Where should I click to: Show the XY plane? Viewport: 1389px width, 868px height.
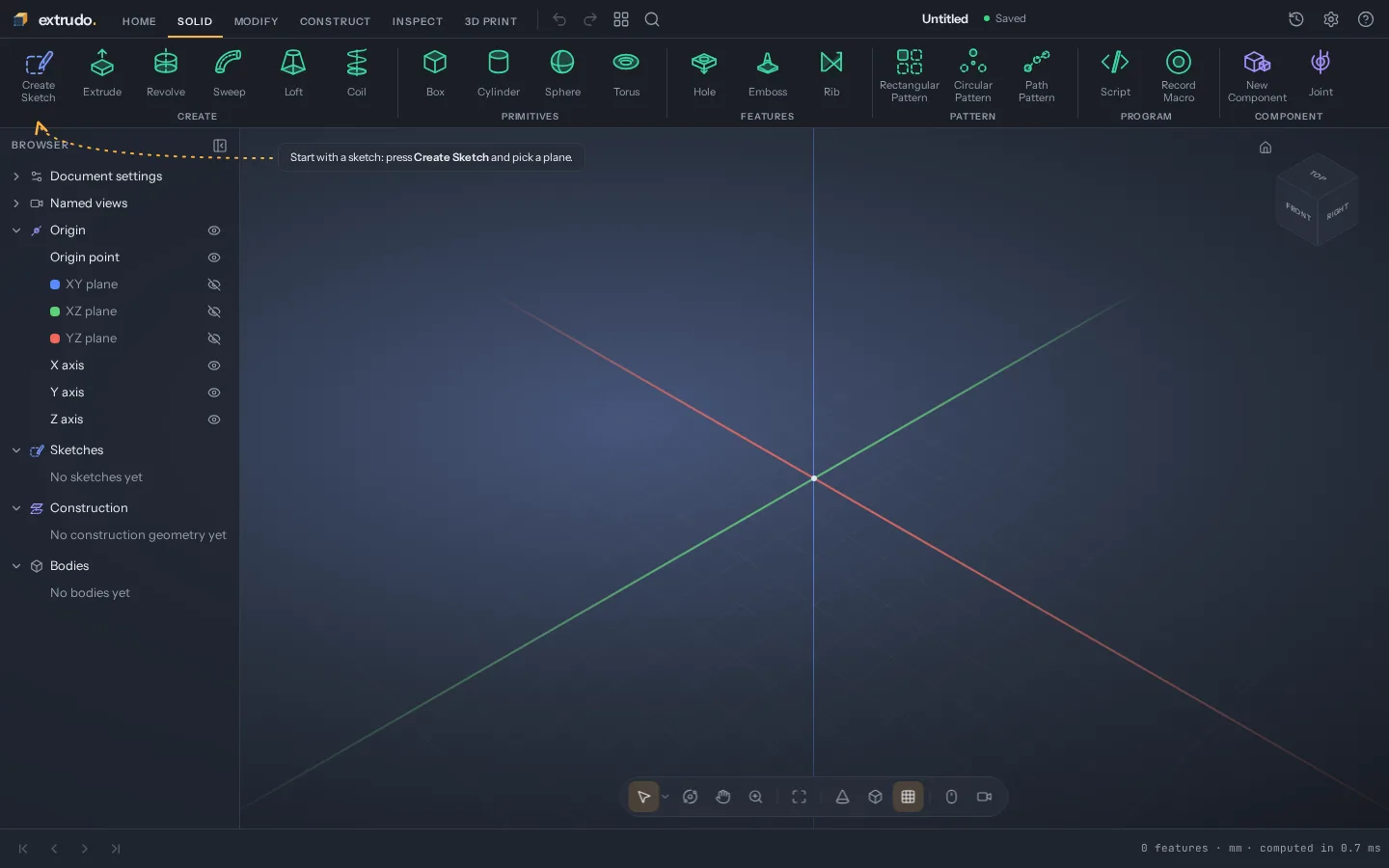pos(214,285)
